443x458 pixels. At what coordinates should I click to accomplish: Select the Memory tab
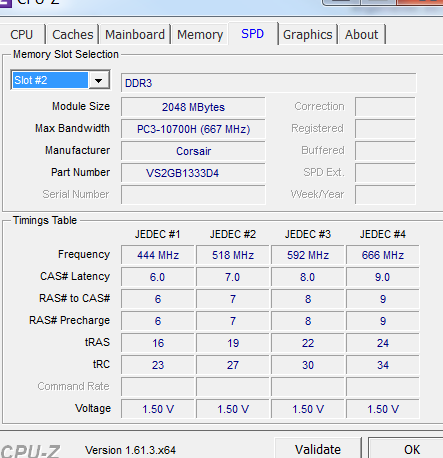click(200, 35)
